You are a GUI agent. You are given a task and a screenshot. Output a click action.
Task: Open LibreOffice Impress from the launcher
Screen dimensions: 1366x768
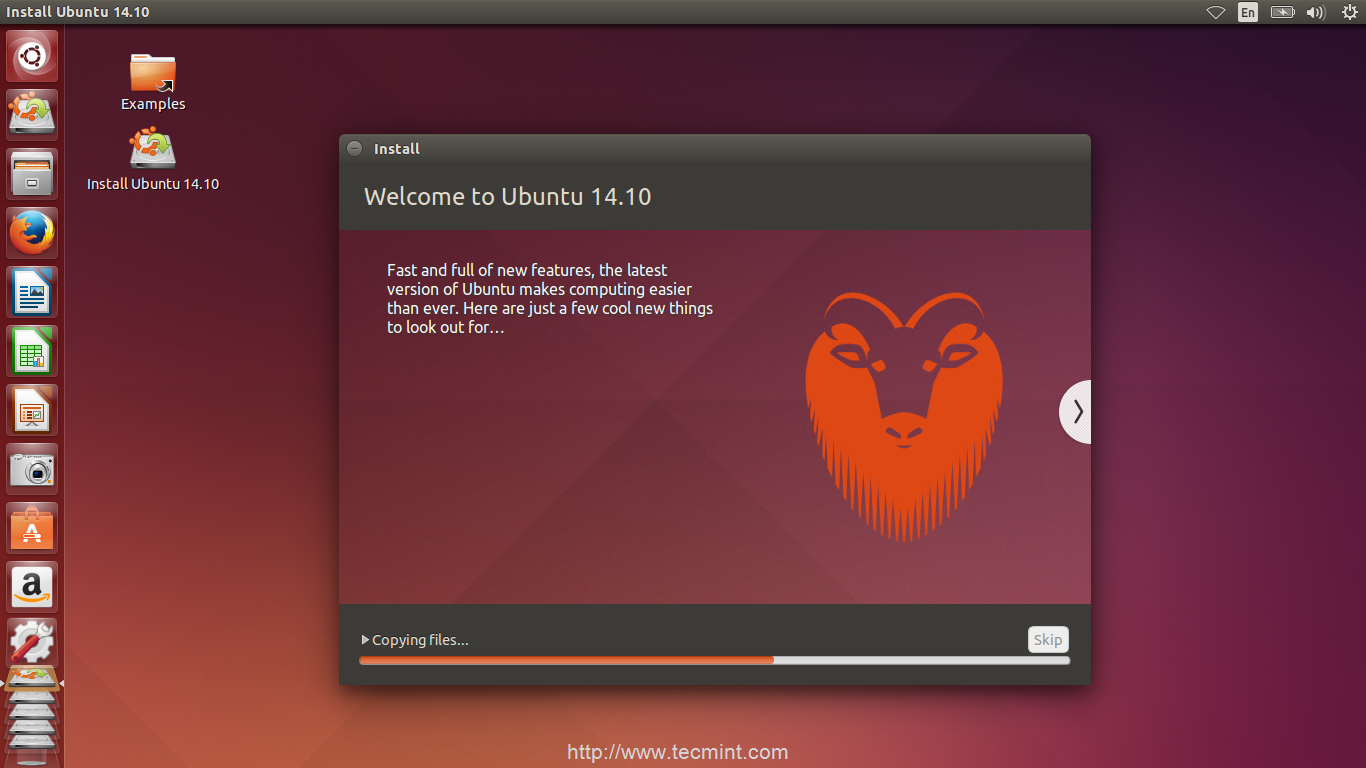32,410
